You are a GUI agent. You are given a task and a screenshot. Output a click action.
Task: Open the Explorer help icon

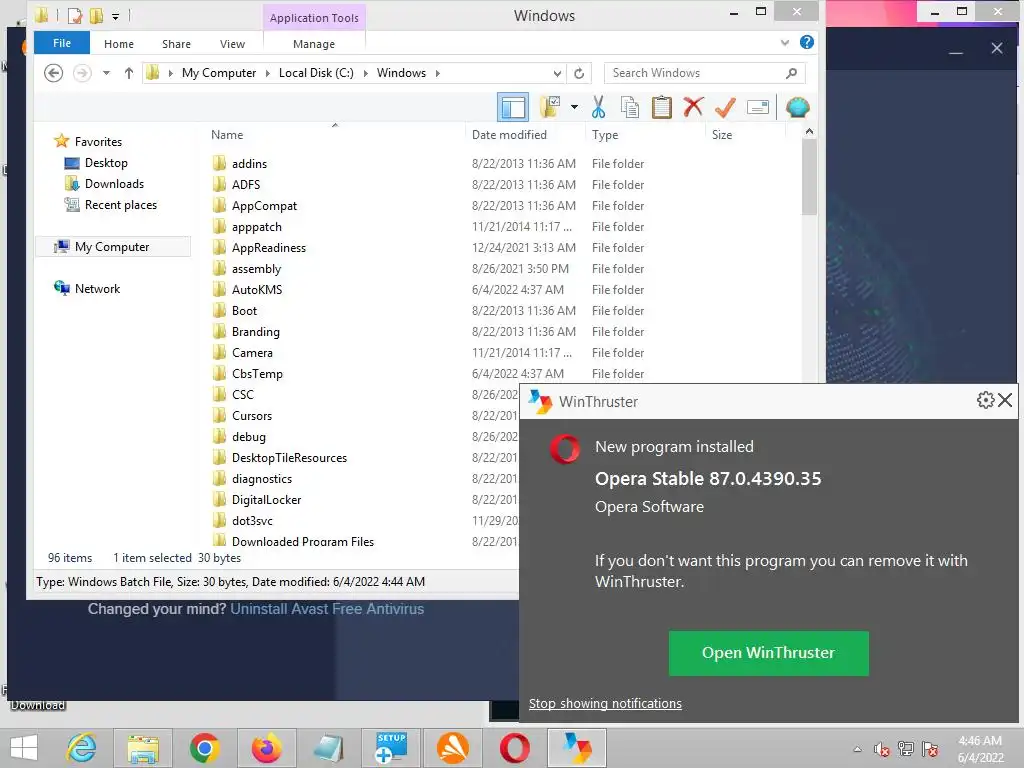(x=807, y=42)
